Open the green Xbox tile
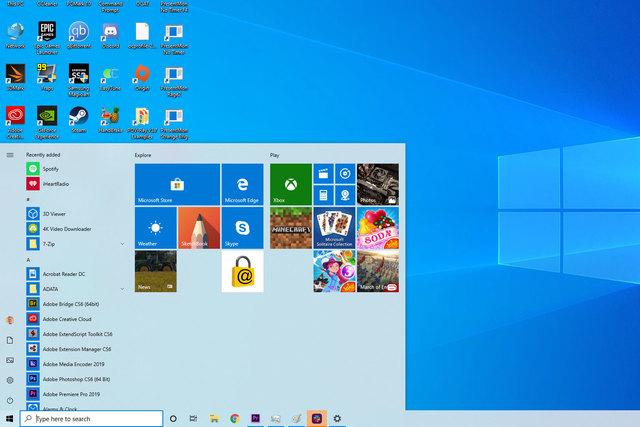 pos(291,185)
